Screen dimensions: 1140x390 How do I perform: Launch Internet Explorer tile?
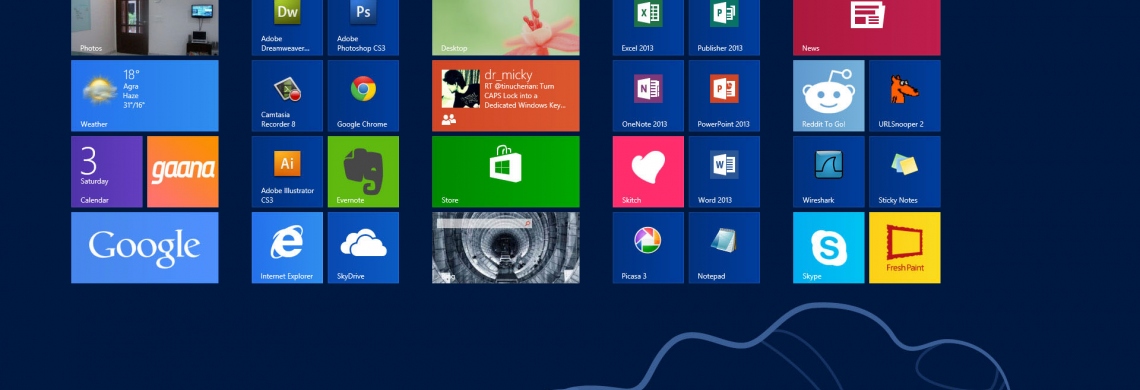pos(287,247)
